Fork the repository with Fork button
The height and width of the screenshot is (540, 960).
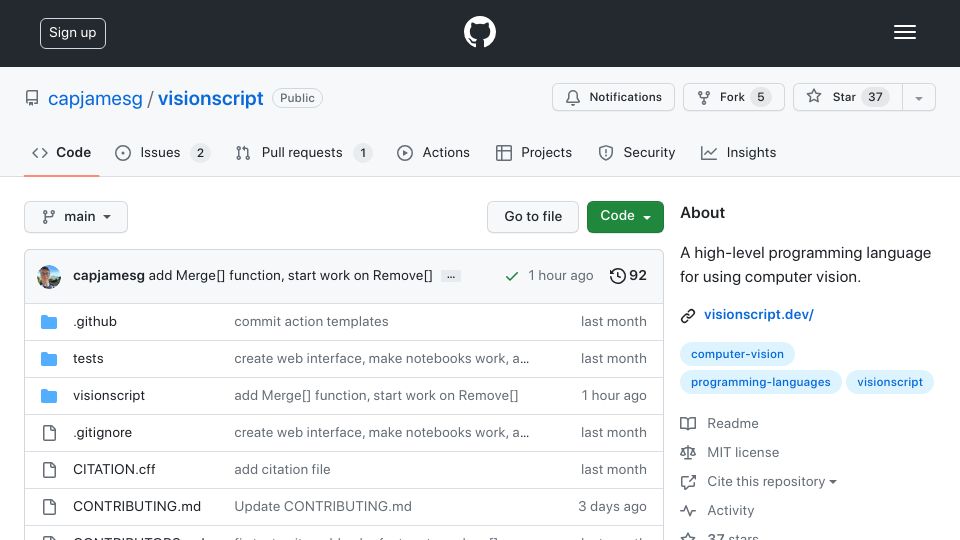[x=733, y=97]
